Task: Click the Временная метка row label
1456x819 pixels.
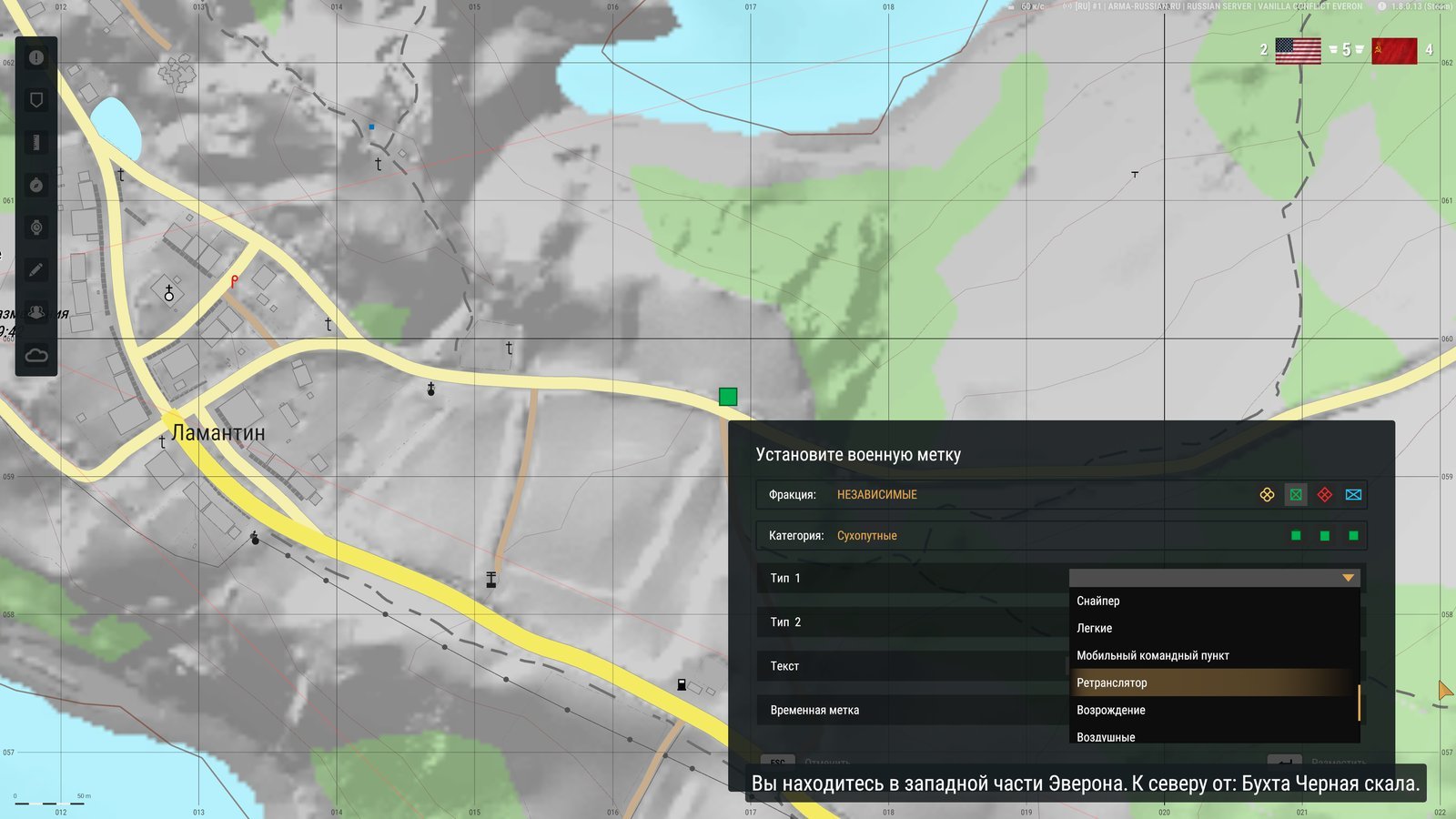Action: [x=814, y=710]
